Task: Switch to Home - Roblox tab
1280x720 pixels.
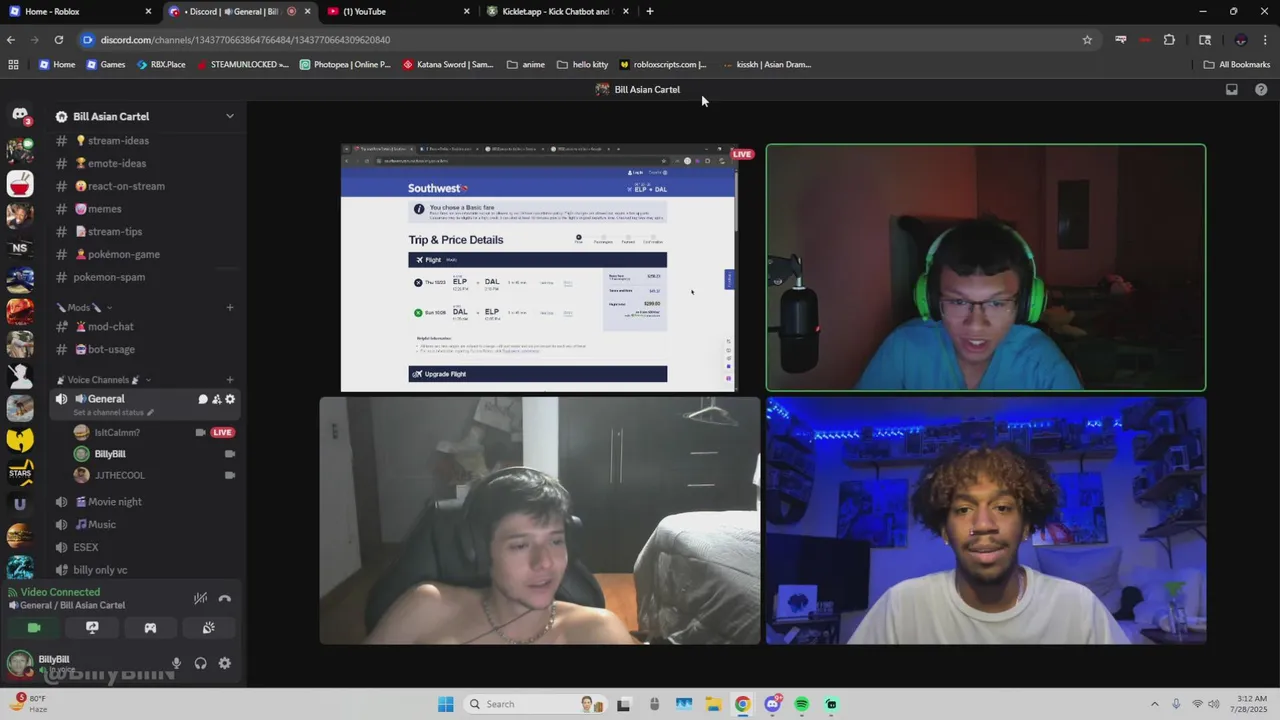Action: (x=80, y=11)
